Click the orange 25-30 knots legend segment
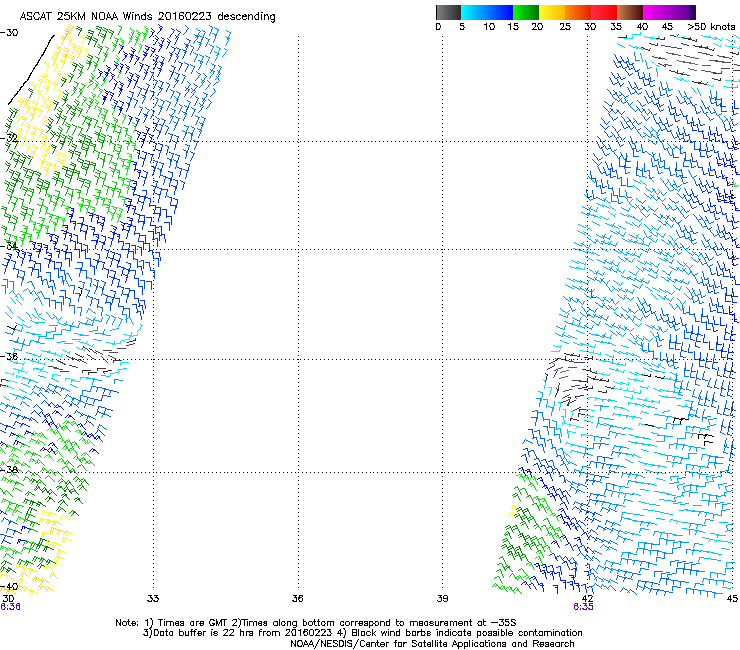Image resolution: width=740 pixels, height=650 pixels. coord(578,12)
